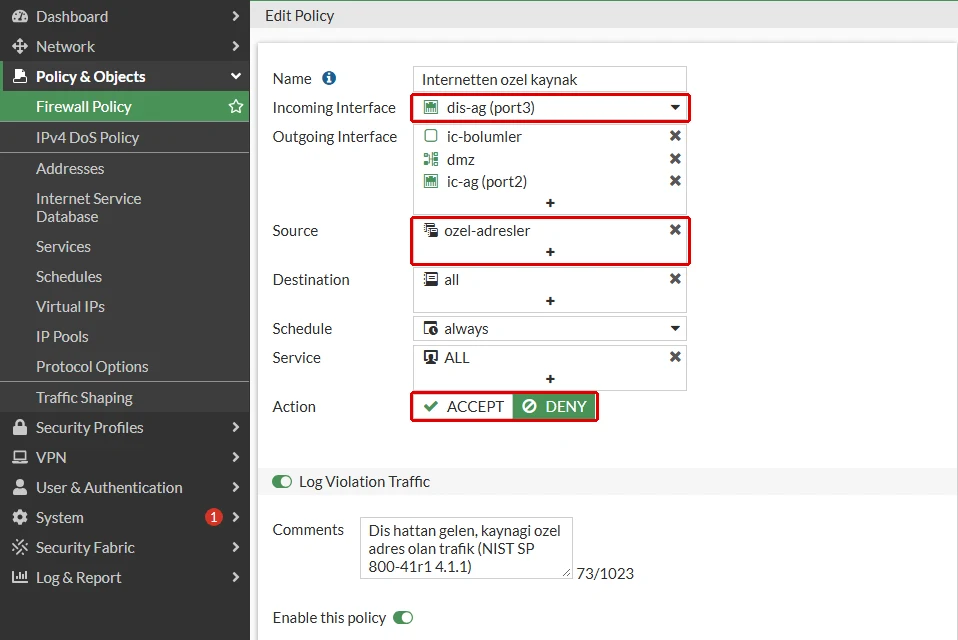Expand the System menu chevron

[236, 517]
